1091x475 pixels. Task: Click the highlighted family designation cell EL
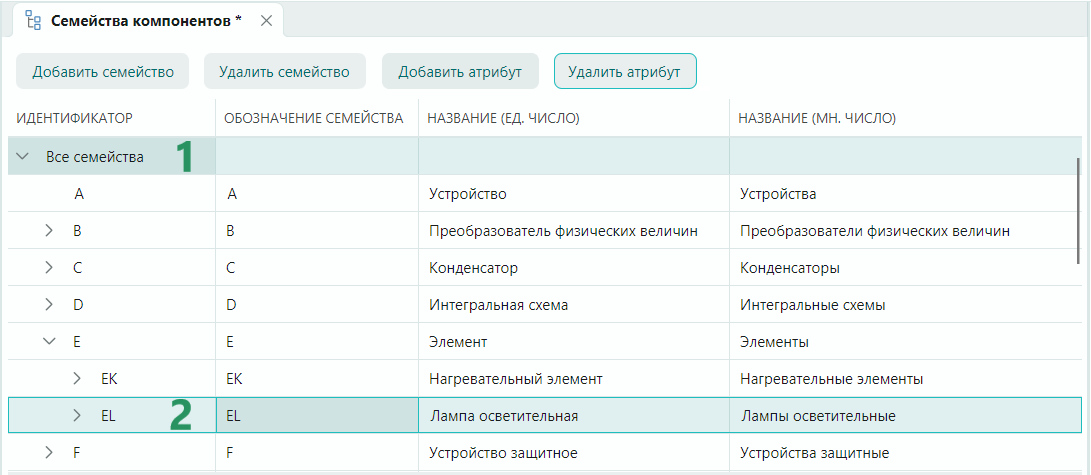[317, 416]
